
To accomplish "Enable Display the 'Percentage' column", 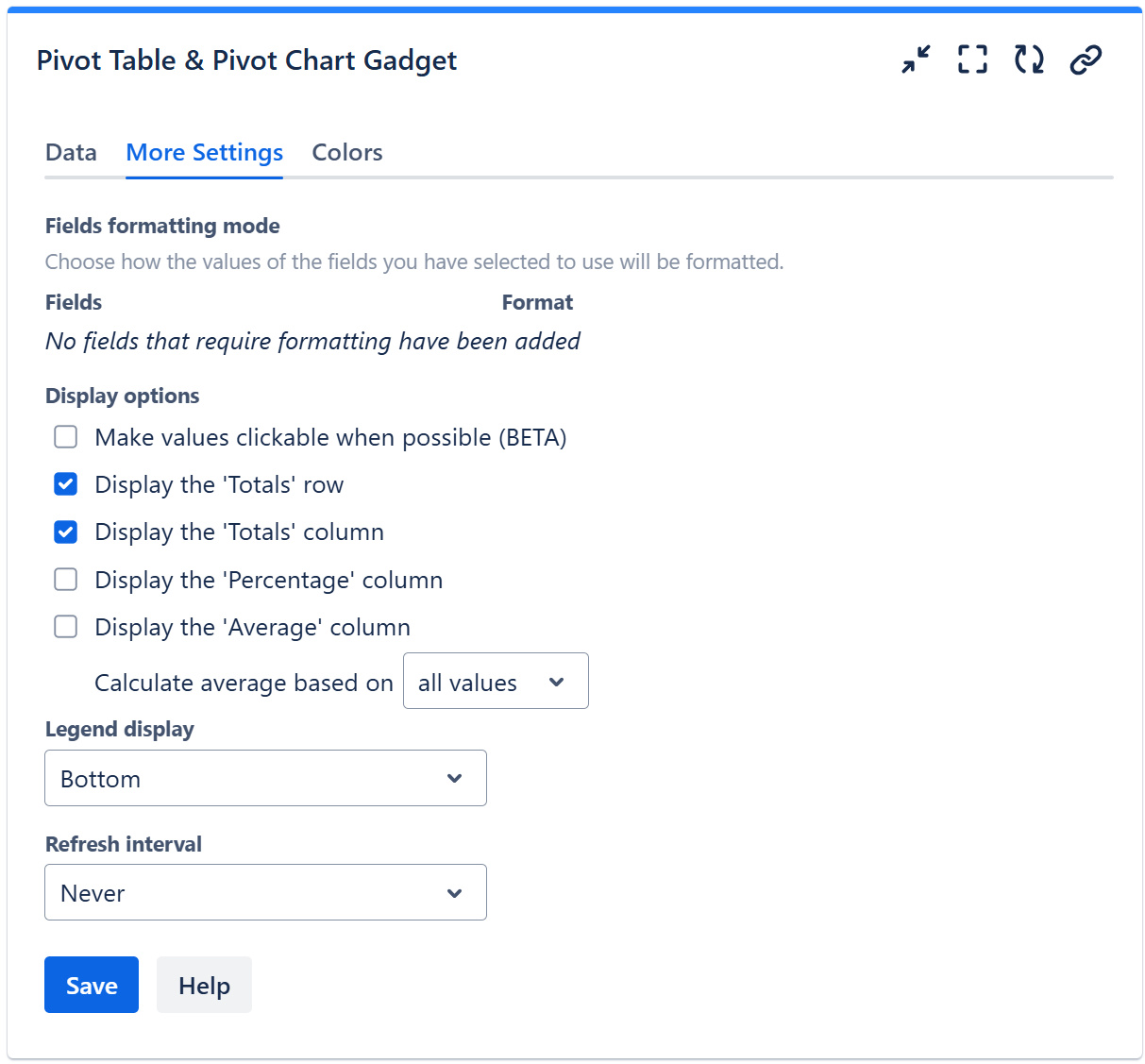I will [x=66, y=579].
